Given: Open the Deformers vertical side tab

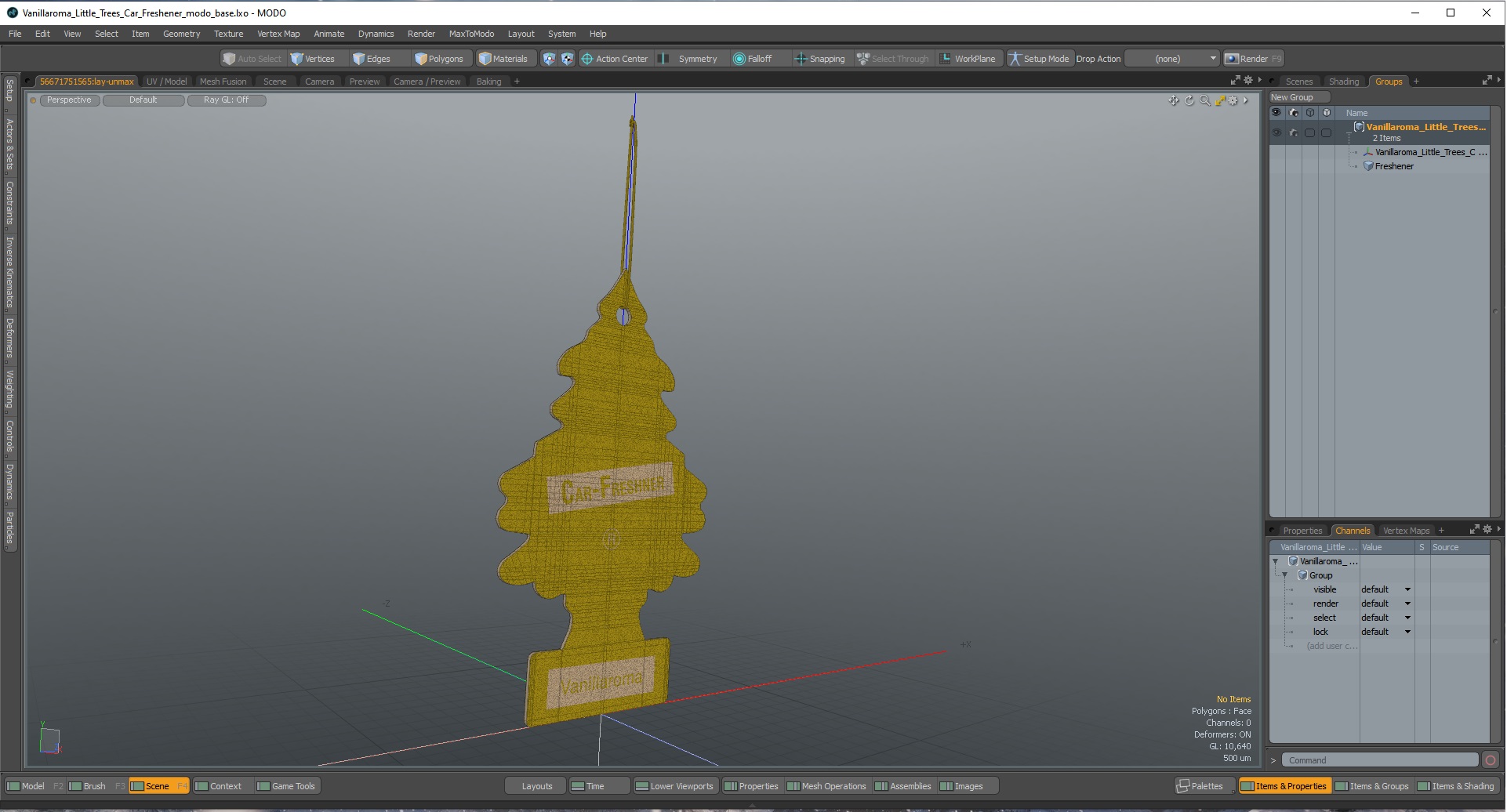Looking at the screenshot, I should coord(9,339).
